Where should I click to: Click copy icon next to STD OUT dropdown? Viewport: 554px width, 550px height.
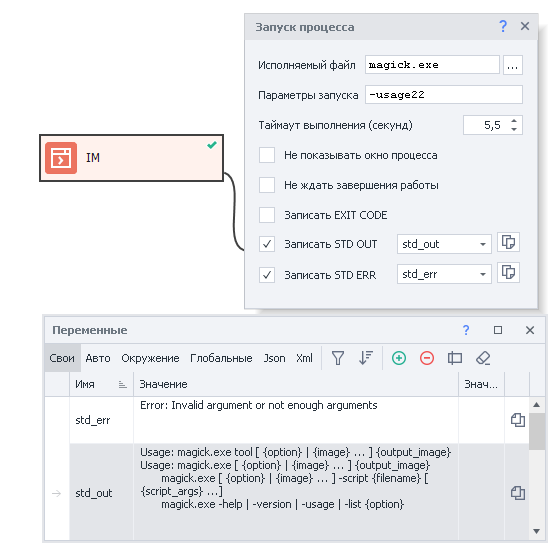508,242
